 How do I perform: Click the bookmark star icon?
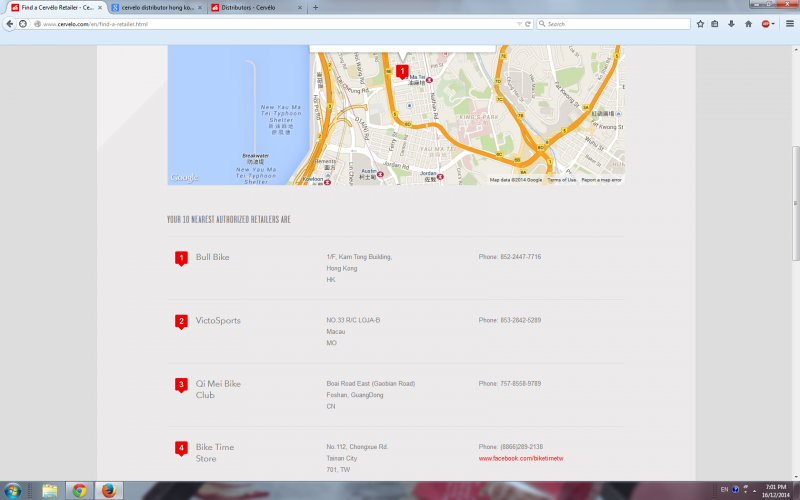[x=700, y=23]
